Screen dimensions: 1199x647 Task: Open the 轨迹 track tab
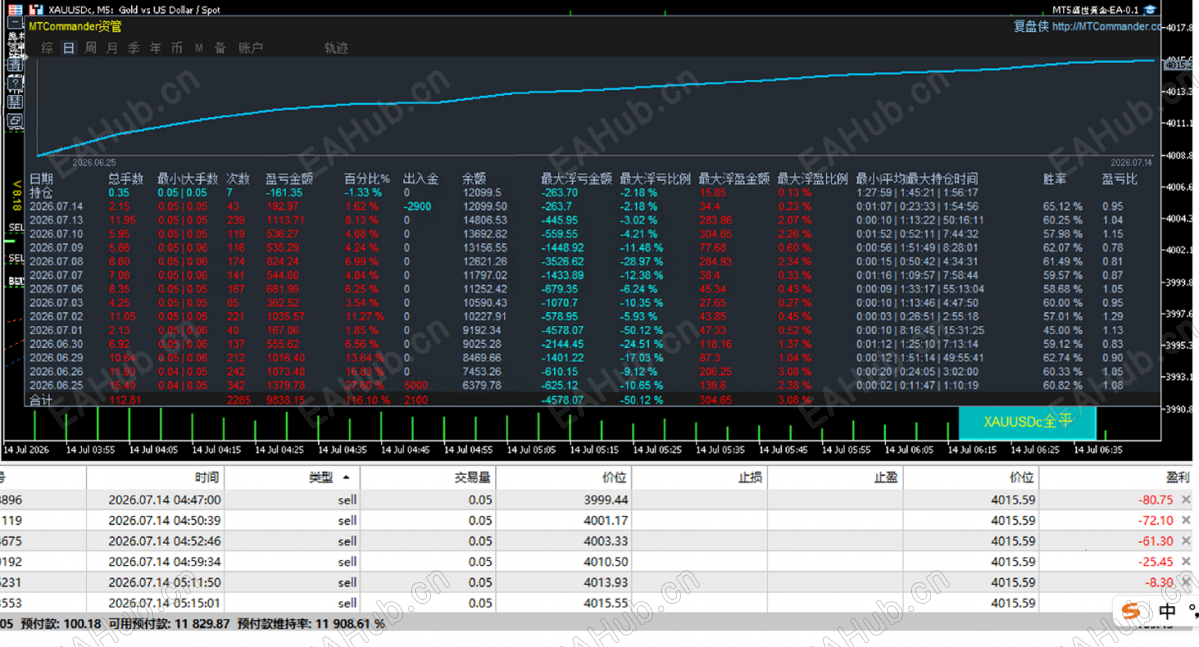coord(336,48)
